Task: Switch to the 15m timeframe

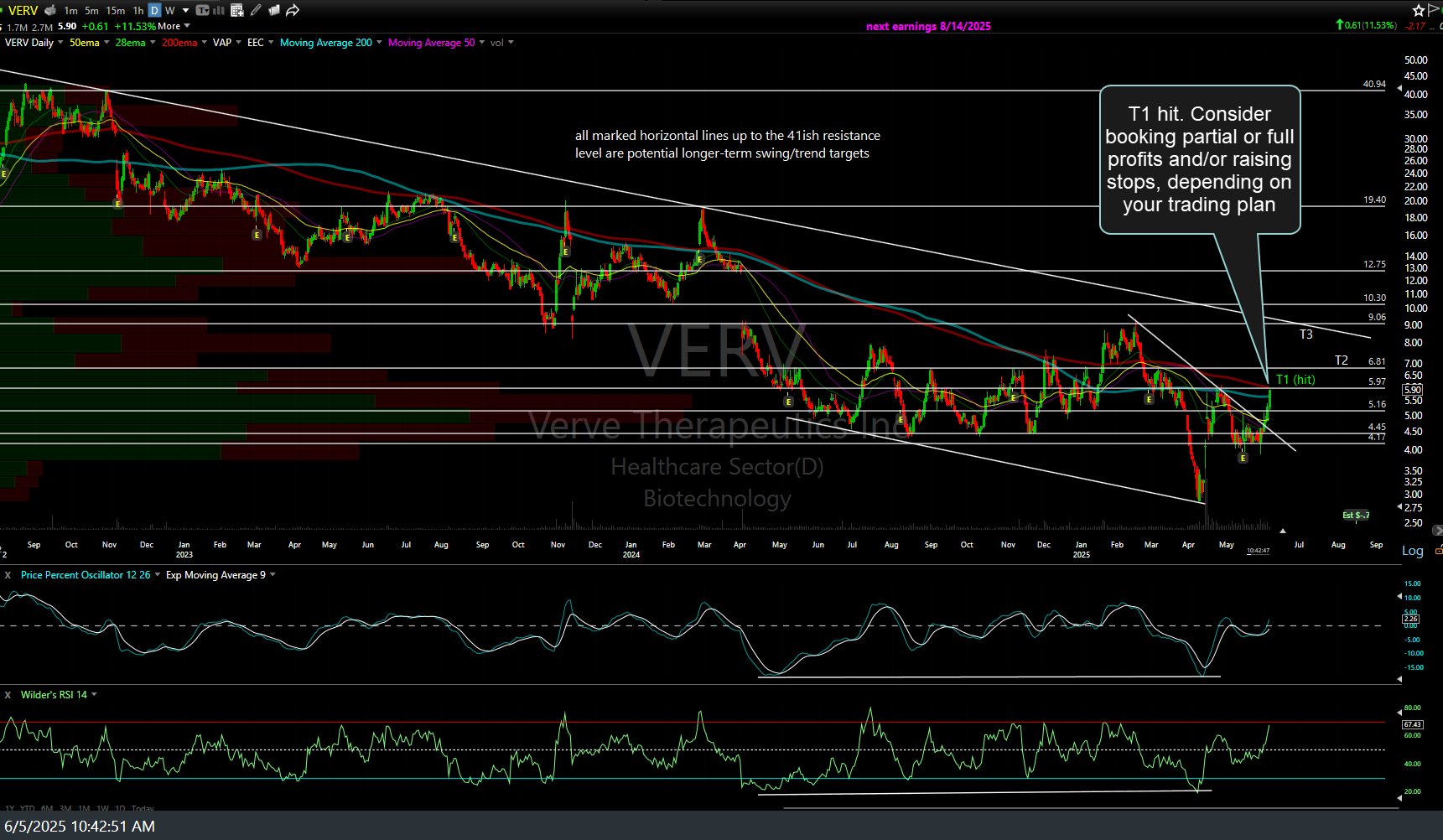Action: click(x=115, y=10)
